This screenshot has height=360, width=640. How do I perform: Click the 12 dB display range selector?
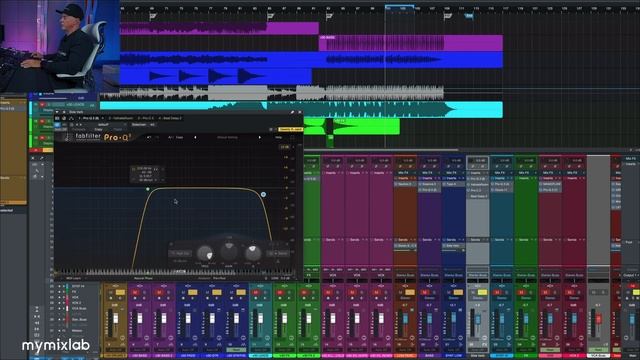point(285,147)
